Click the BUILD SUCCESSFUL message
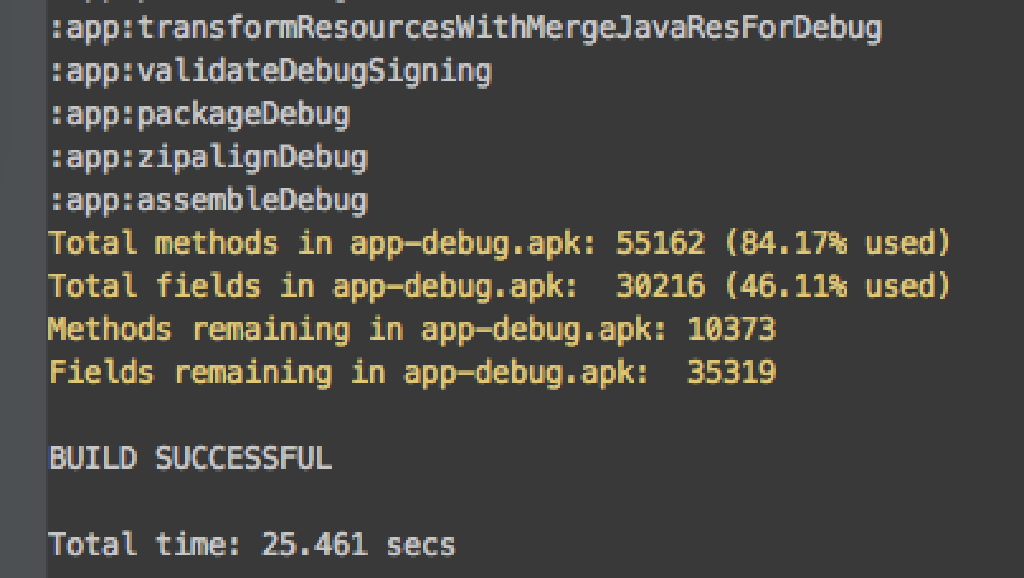Screen dimensions: 1024x578 tap(190, 459)
